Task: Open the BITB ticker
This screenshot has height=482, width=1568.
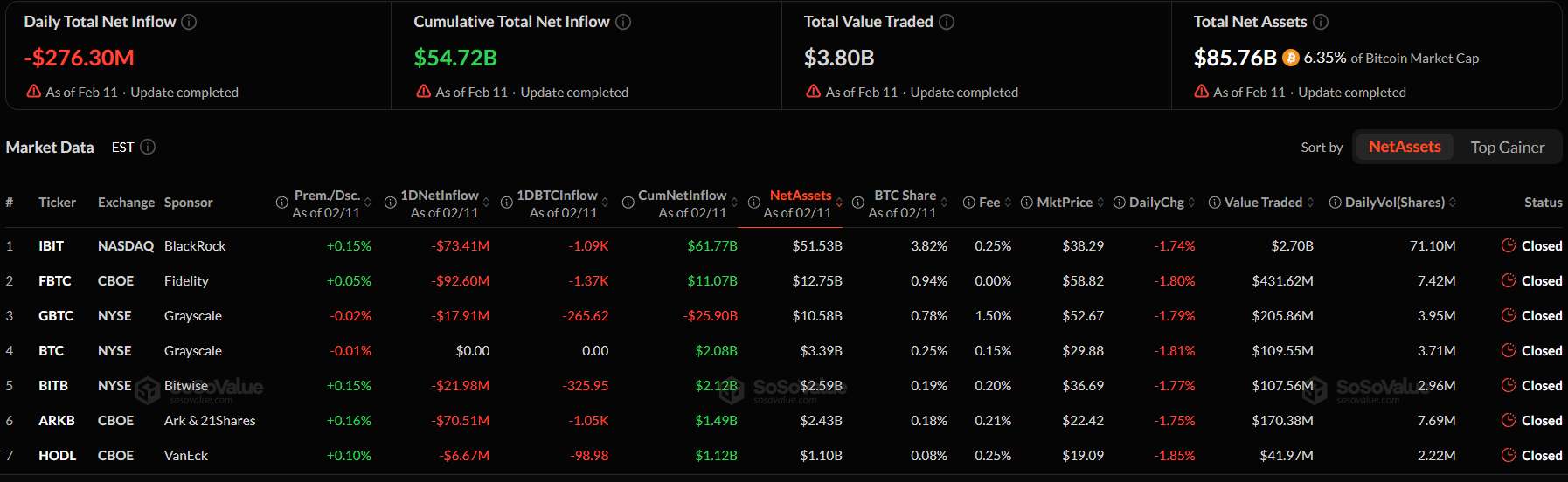Action: tap(53, 386)
